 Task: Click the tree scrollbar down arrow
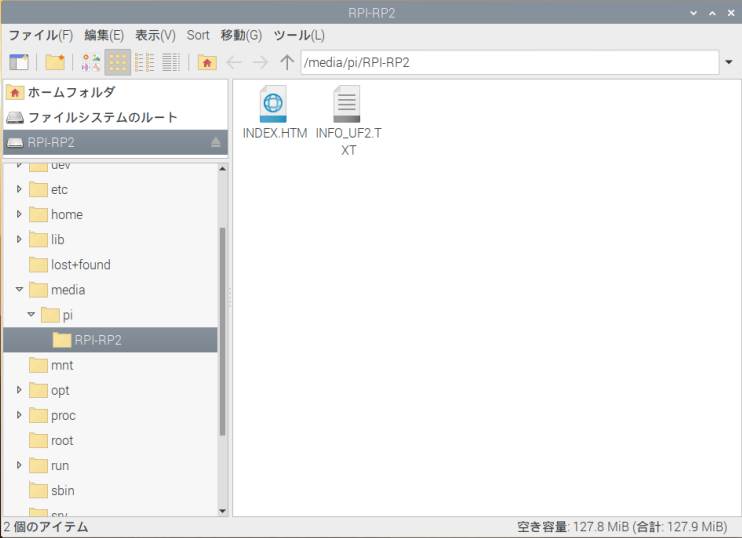pos(222,511)
